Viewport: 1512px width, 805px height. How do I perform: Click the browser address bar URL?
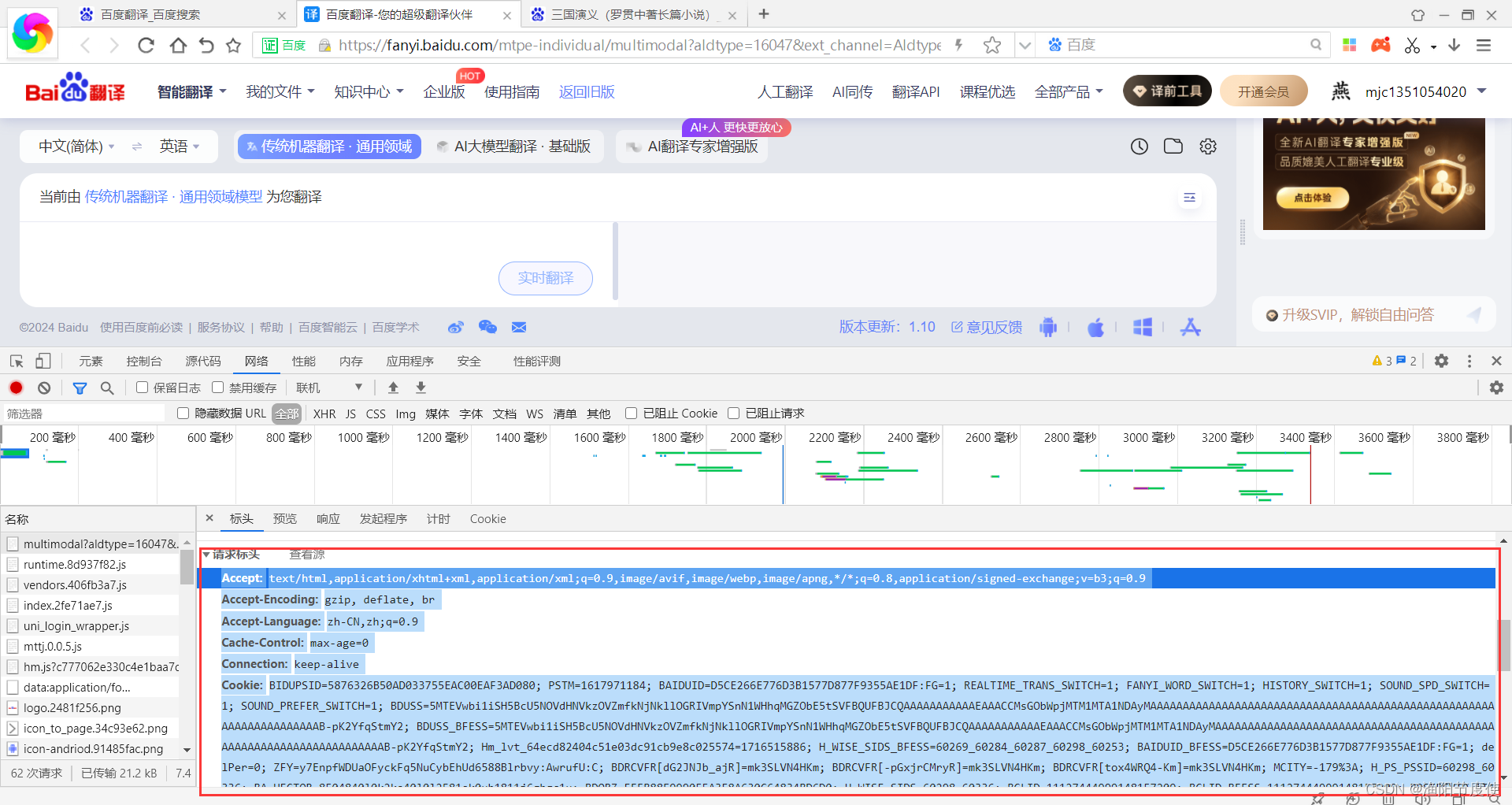tap(639, 46)
